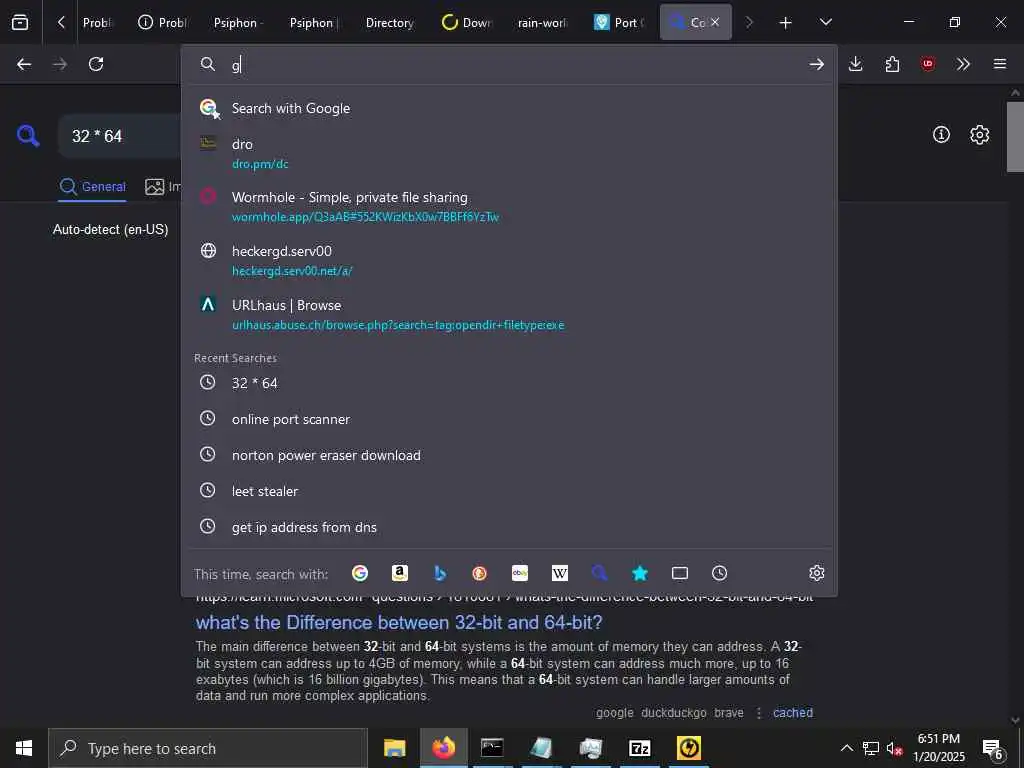Open the heckergd.serv00 suggestion
The image size is (1024, 768).
509,261
